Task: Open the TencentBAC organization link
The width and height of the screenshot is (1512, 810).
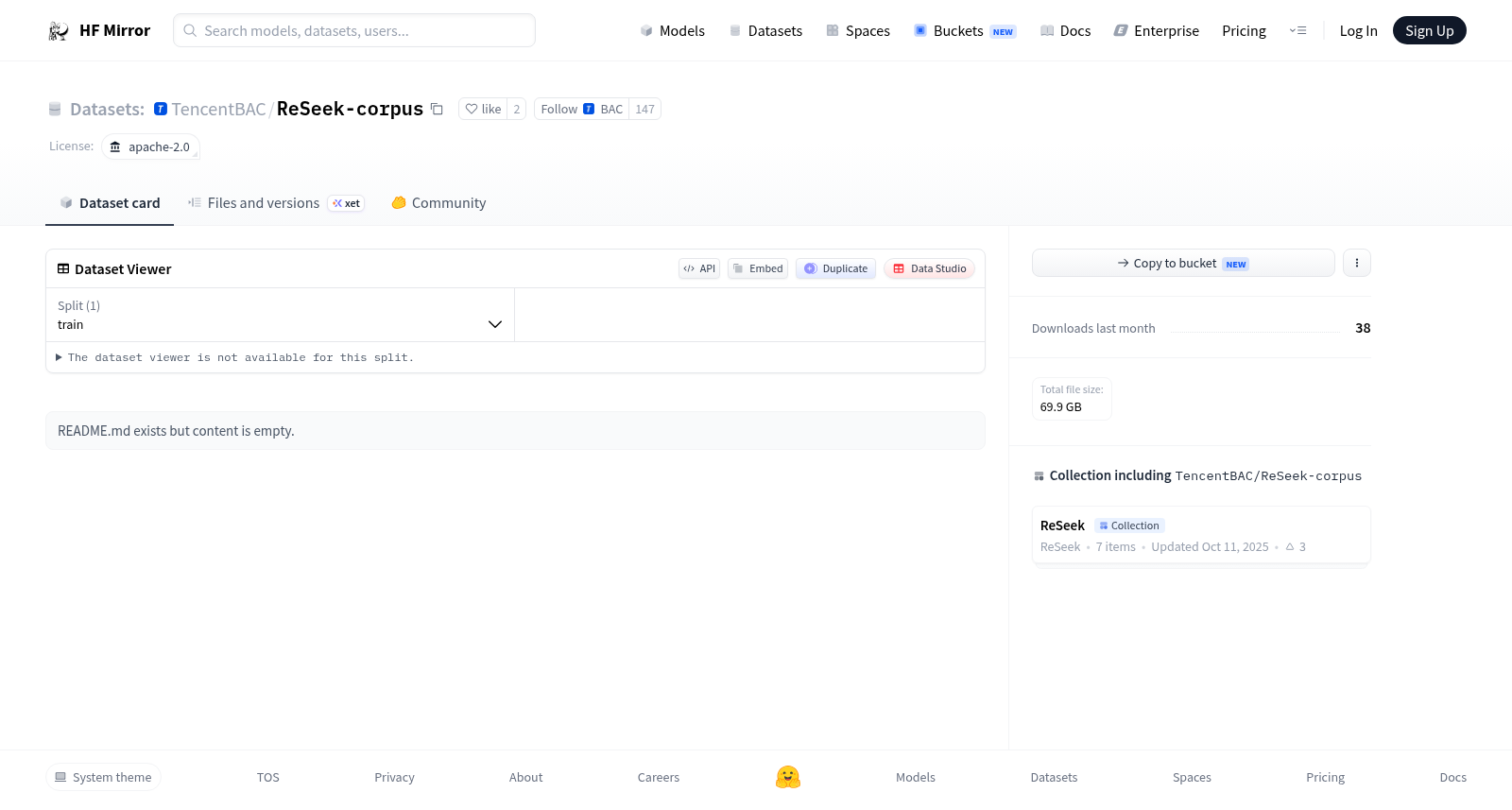Action: [x=218, y=109]
